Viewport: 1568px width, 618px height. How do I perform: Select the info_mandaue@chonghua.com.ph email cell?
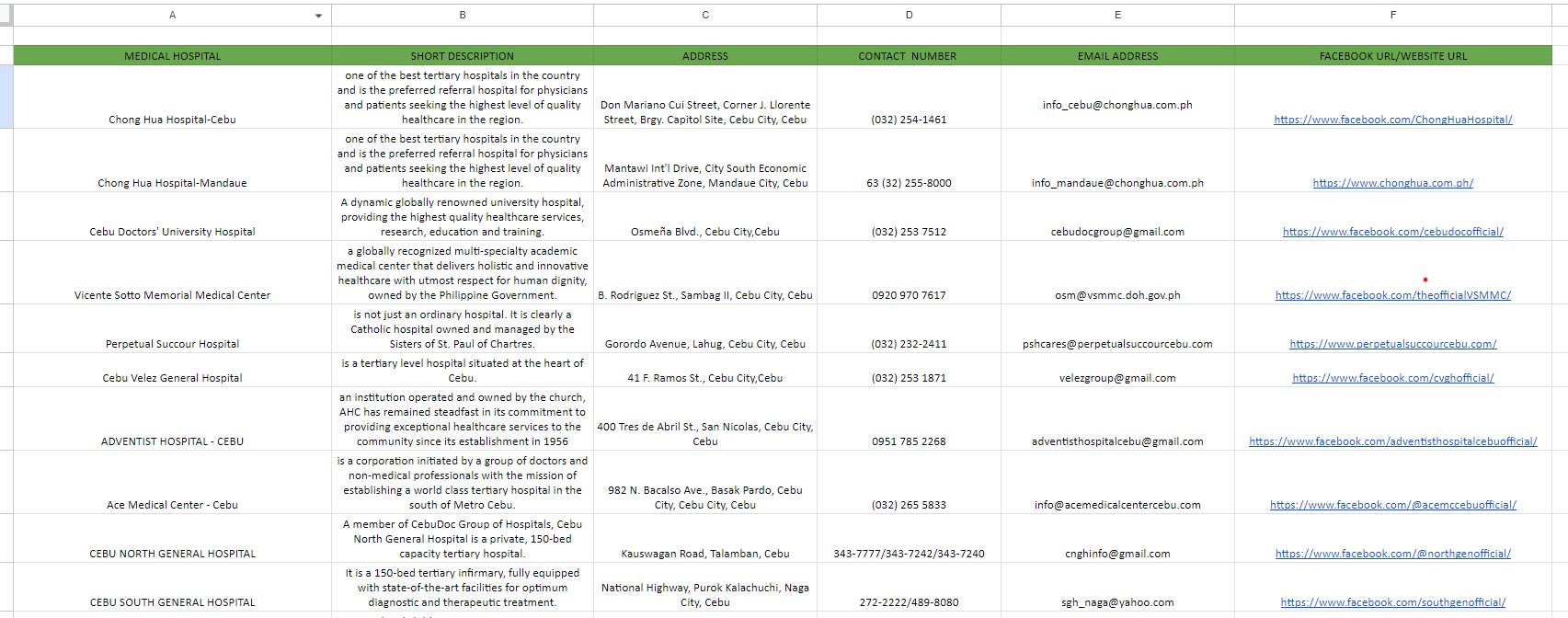pyautogui.click(x=1117, y=161)
